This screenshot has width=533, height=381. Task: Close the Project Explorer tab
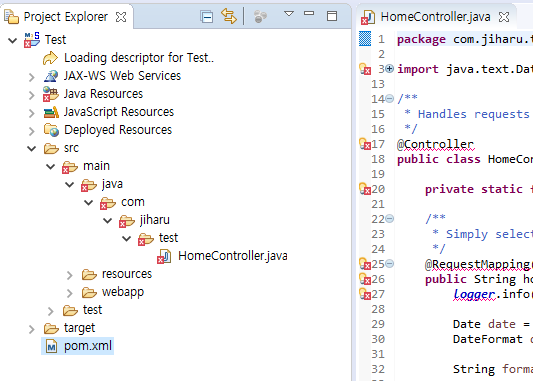(x=121, y=17)
